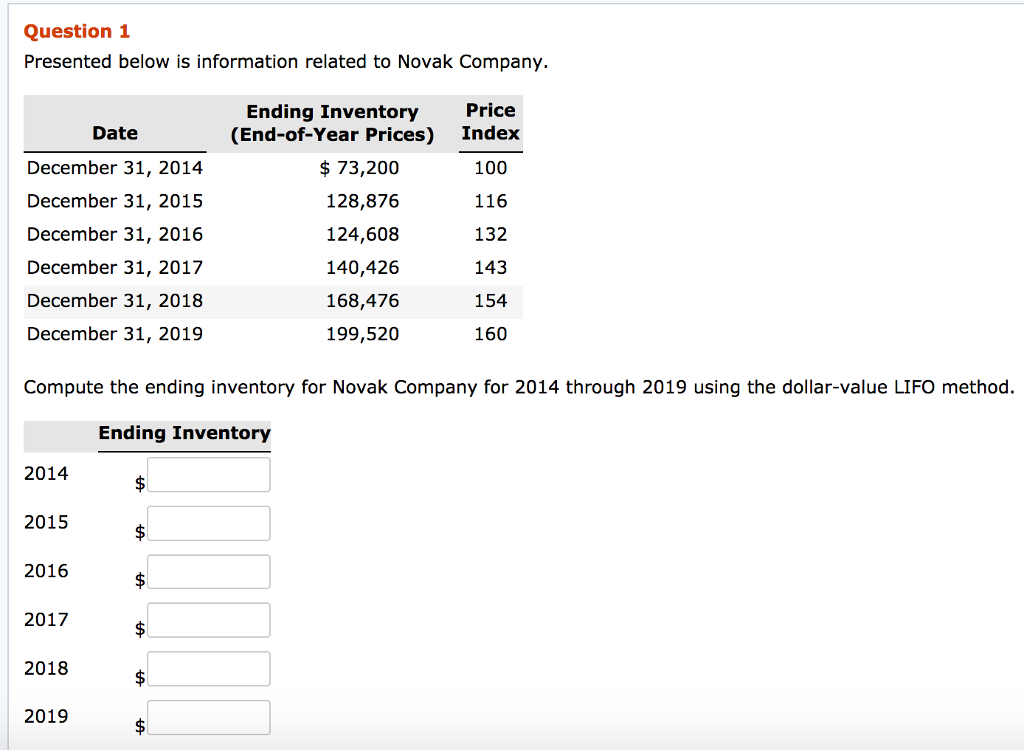Screen dimensions: 1024x750
Task: Click the 'December 31, 2018' date cell
Action: coord(115,301)
